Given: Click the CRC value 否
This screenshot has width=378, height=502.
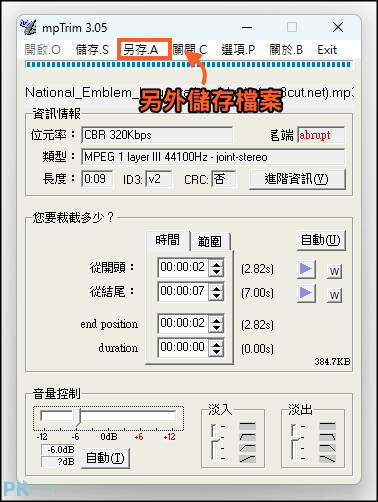Looking at the screenshot, I should (x=224, y=179).
